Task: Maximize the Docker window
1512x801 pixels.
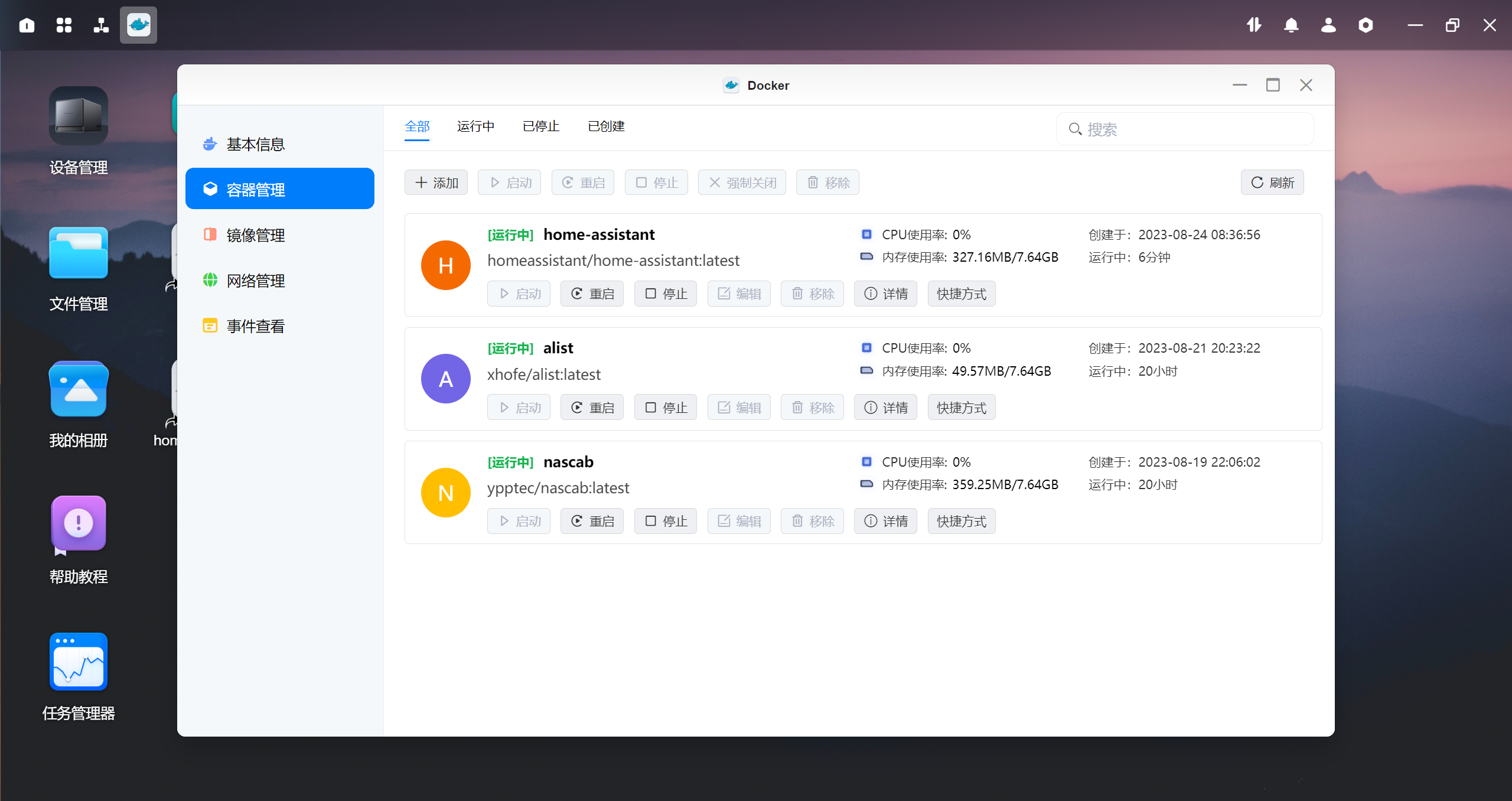Action: 1273,85
